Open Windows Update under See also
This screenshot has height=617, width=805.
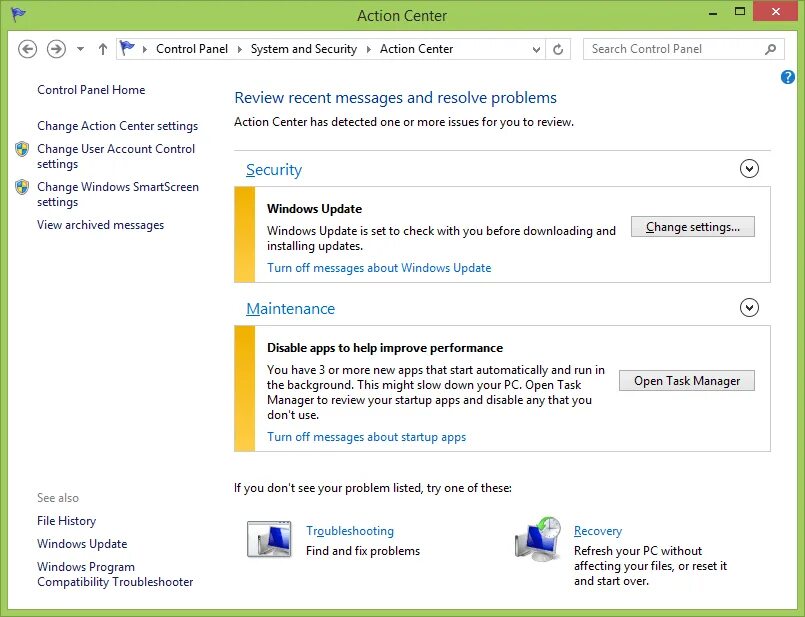pyautogui.click(x=82, y=544)
